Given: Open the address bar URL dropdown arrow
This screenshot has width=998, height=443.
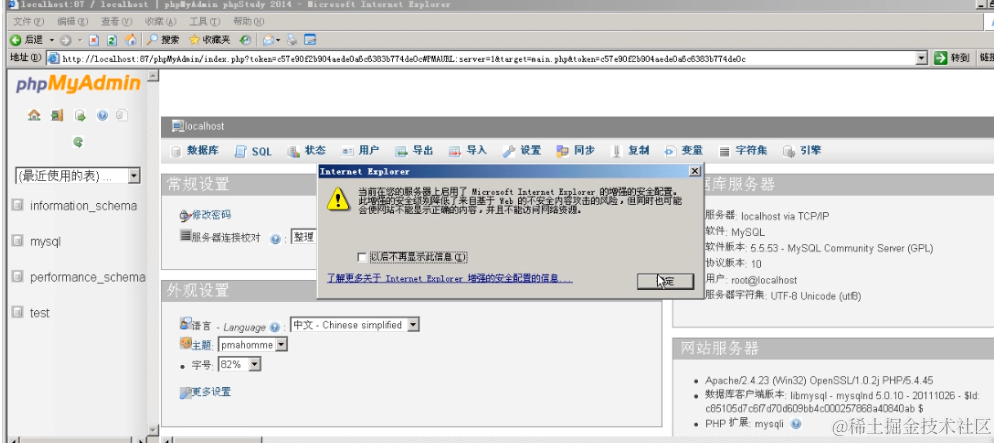Looking at the screenshot, I should 921,59.
